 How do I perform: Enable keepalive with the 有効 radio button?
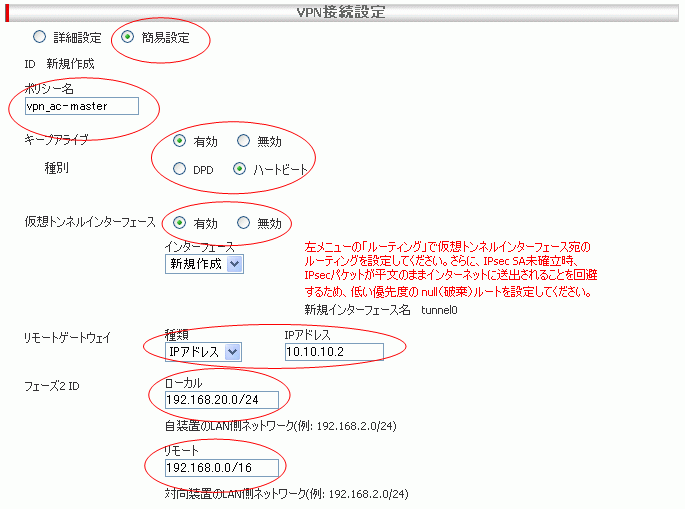coord(179,141)
